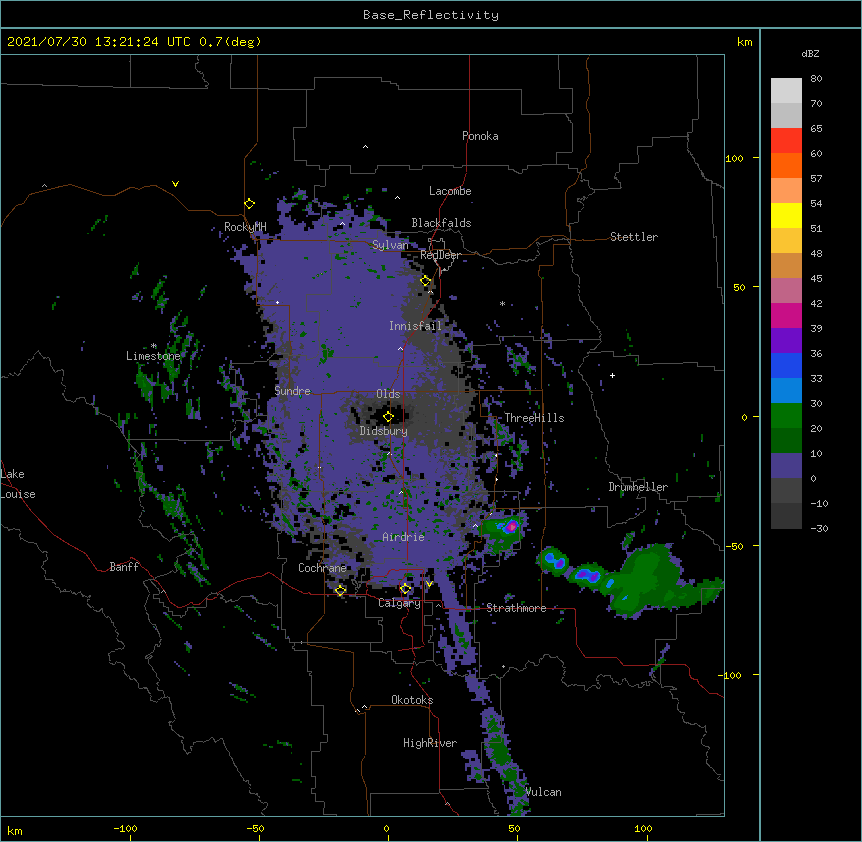862x842 pixels.
Task: Click the Vulcan town label
Action: point(543,792)
